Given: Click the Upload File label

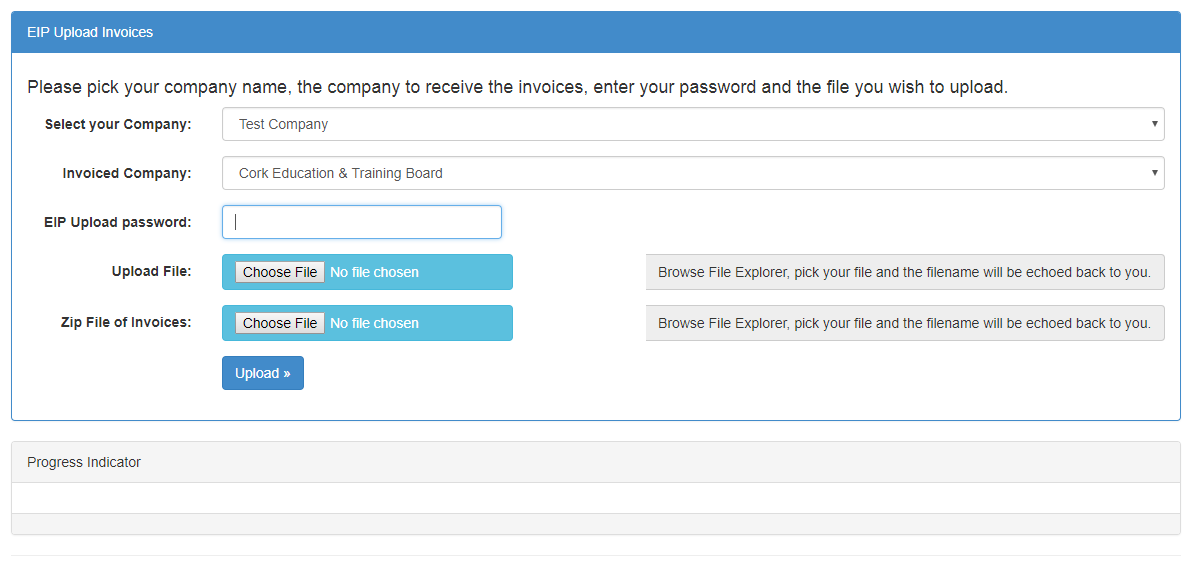Looking at the screenshot, I should 151,271.
